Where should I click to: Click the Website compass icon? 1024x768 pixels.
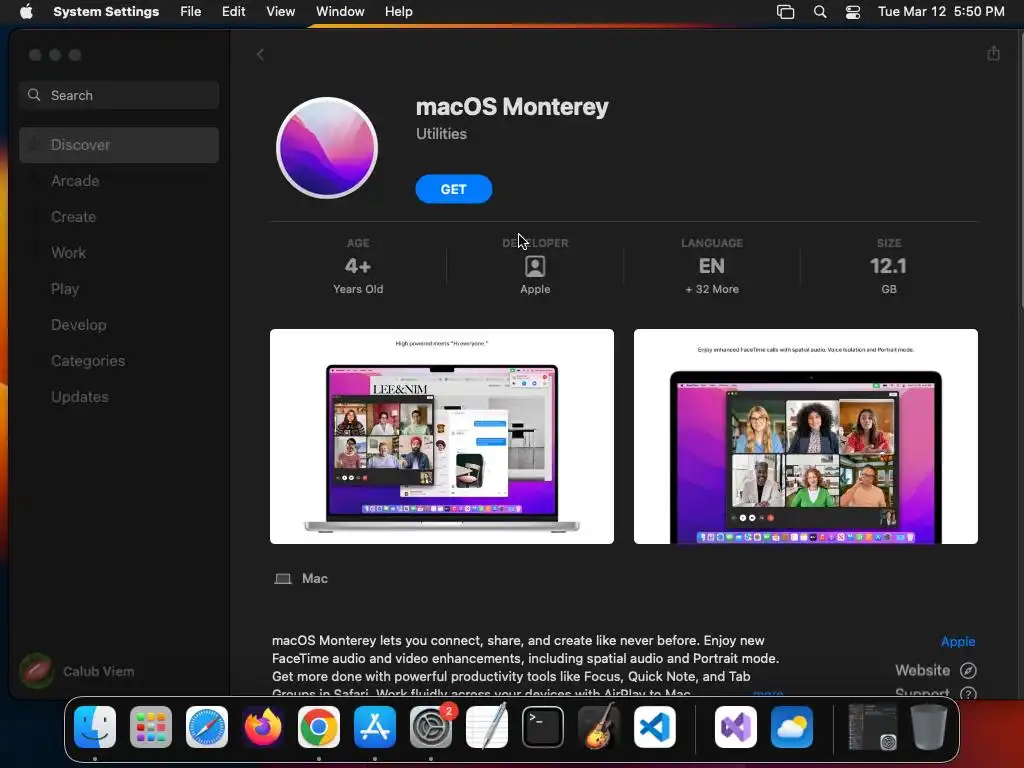[968, 671]
